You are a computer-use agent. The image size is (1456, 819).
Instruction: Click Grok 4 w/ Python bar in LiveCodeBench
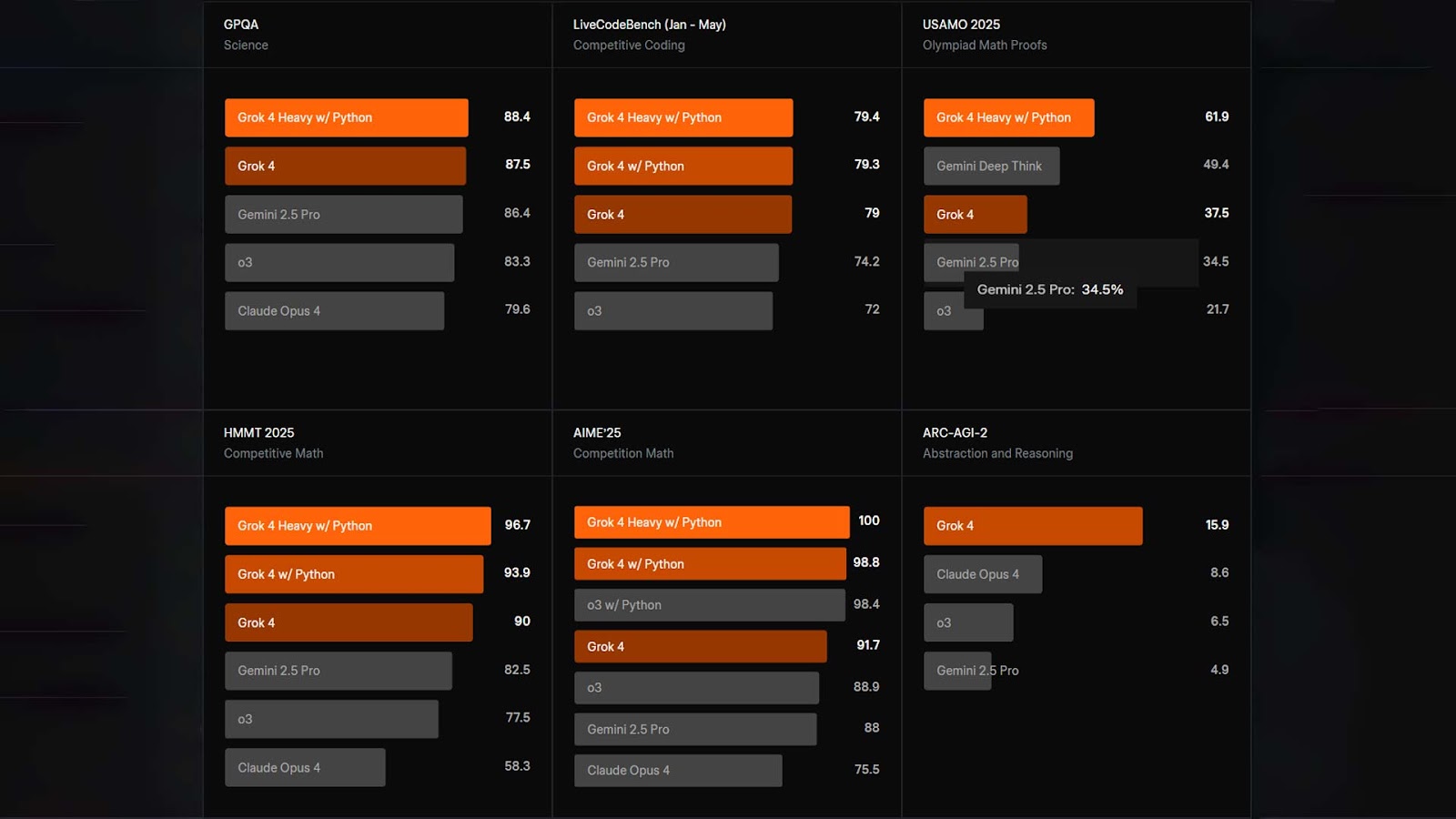coord(683,166)
